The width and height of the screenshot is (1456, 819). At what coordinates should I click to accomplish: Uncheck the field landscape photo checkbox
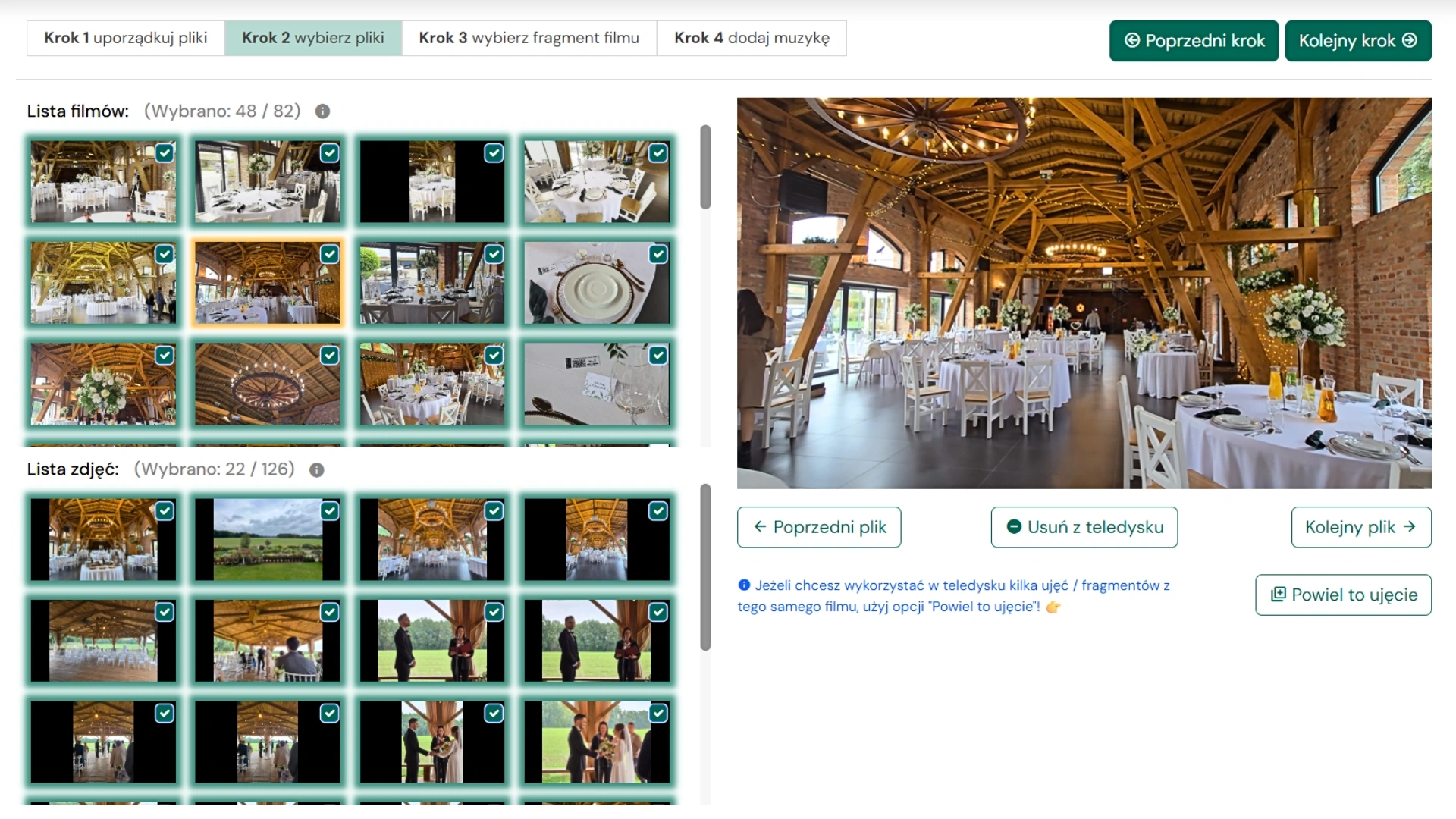329,511
